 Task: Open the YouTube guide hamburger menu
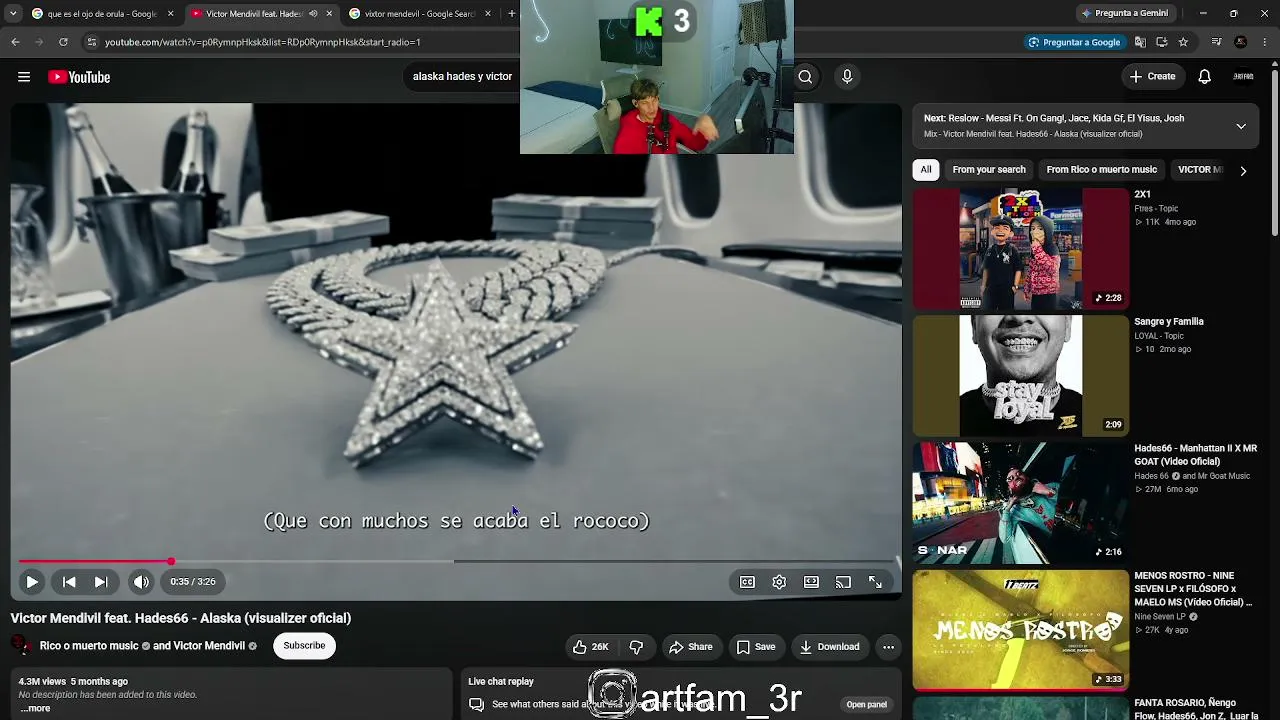tap(24, 77)
